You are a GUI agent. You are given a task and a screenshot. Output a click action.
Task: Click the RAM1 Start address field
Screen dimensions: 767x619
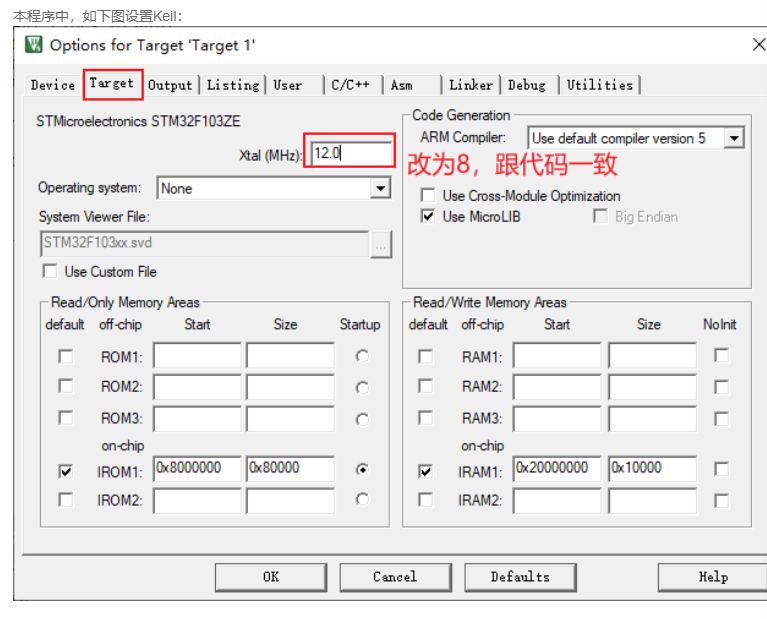click(x=557, y=356)
